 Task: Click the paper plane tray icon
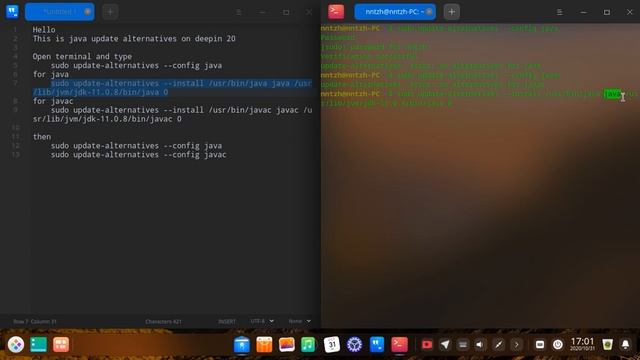(445, 344)
